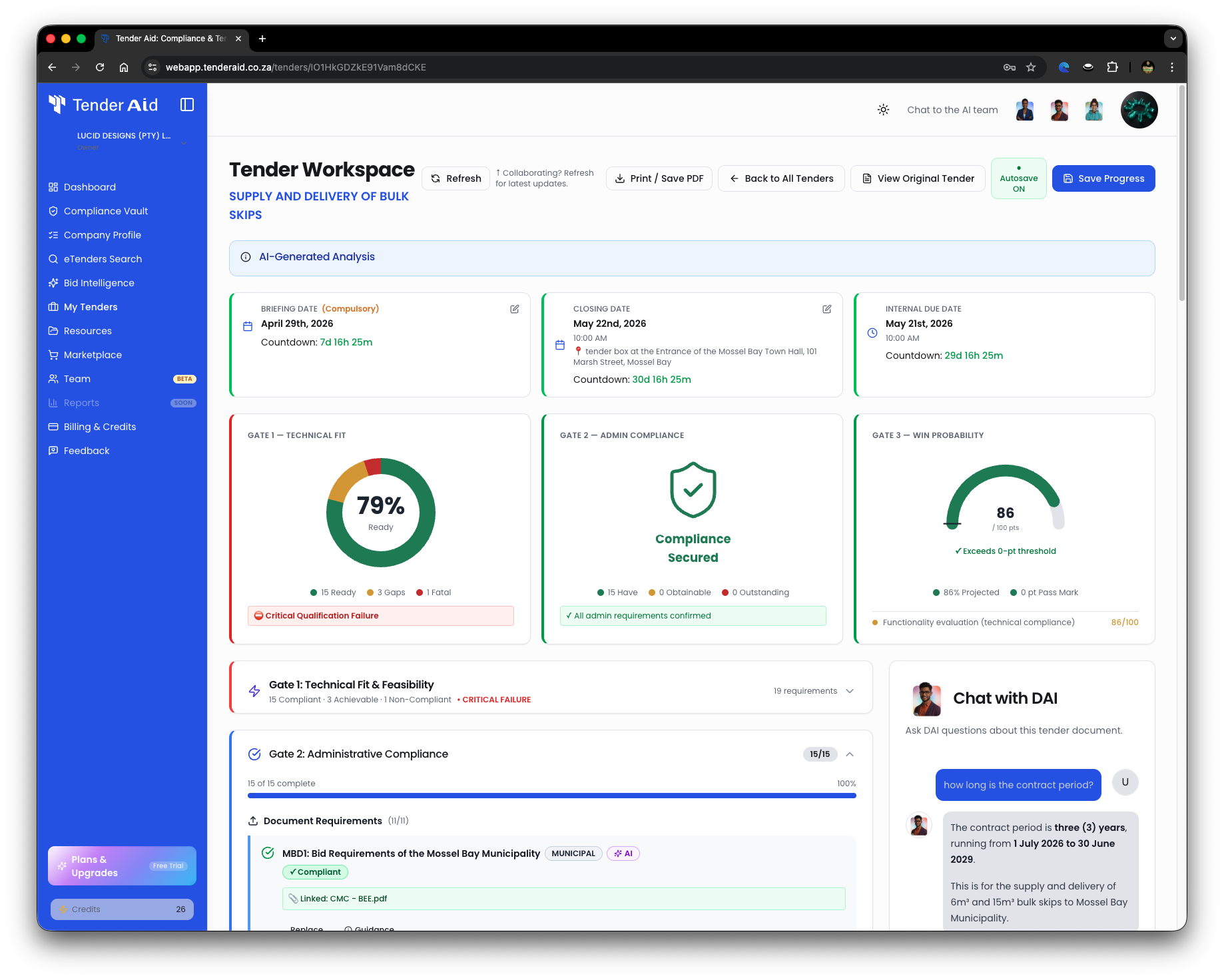Toggle the light/dark theme sun icon
The image size is (1224, 980).
[883, 110]
